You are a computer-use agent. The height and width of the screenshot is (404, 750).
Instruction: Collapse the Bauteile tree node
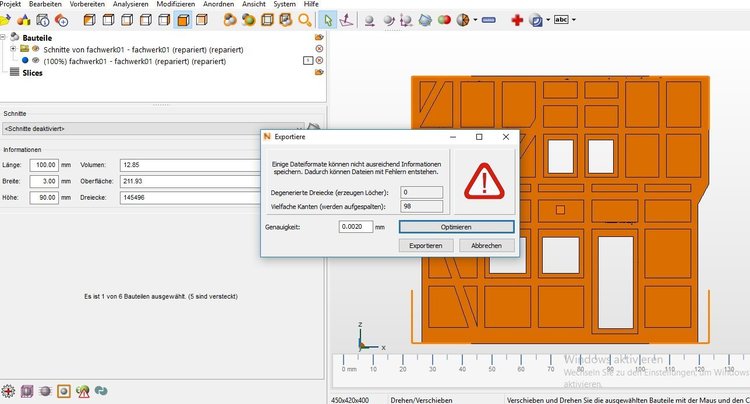coord(2,37)
